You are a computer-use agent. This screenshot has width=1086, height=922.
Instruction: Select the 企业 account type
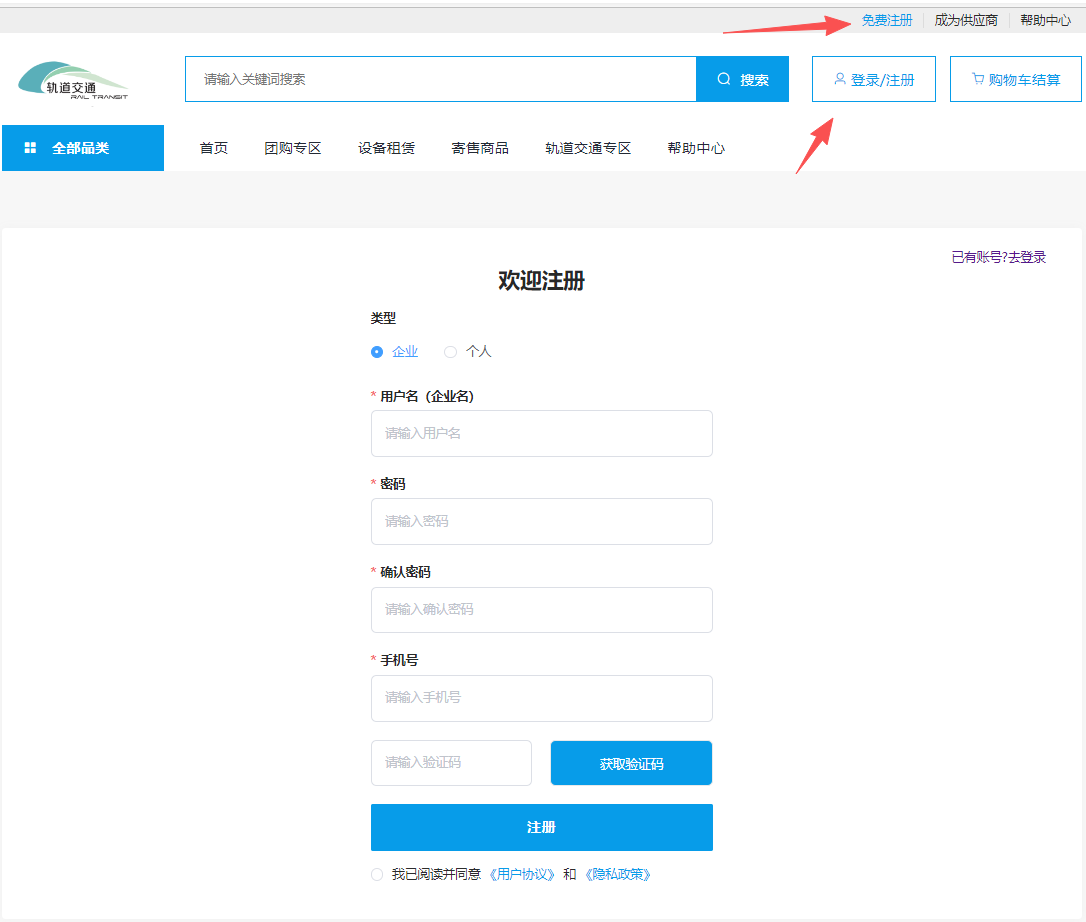click(x=377, y=352)
